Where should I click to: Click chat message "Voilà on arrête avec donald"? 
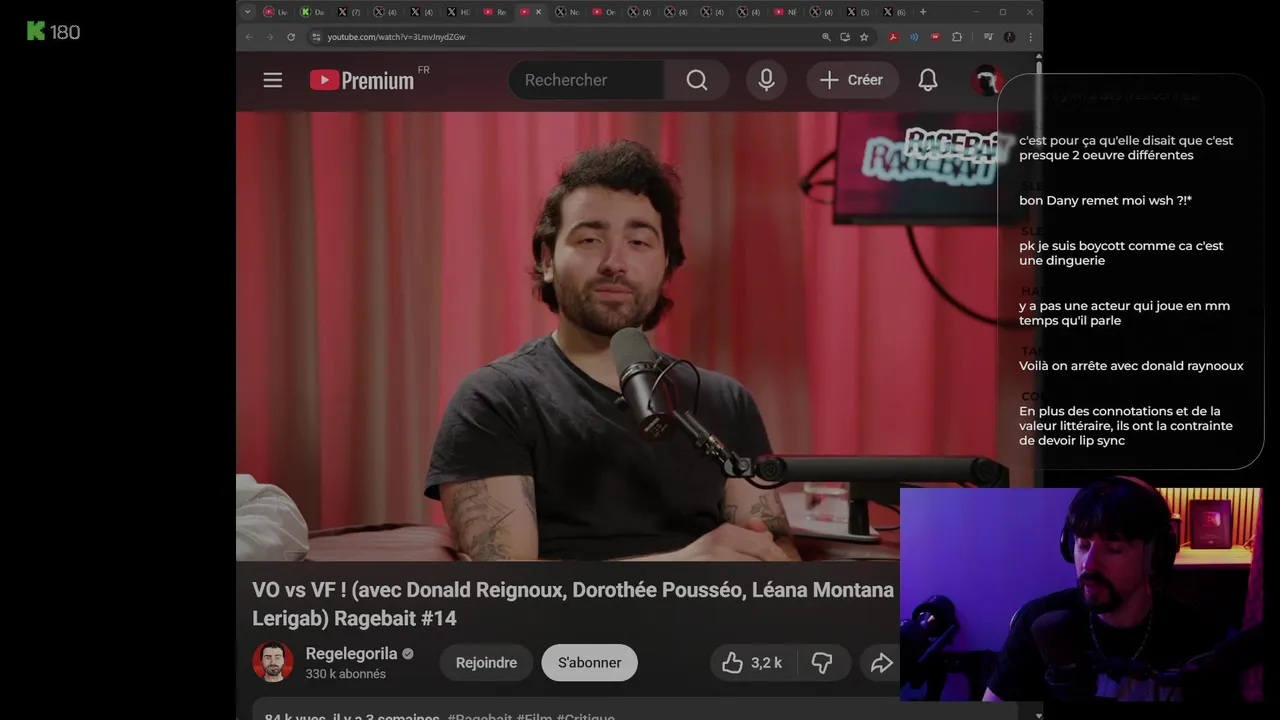1131,366
